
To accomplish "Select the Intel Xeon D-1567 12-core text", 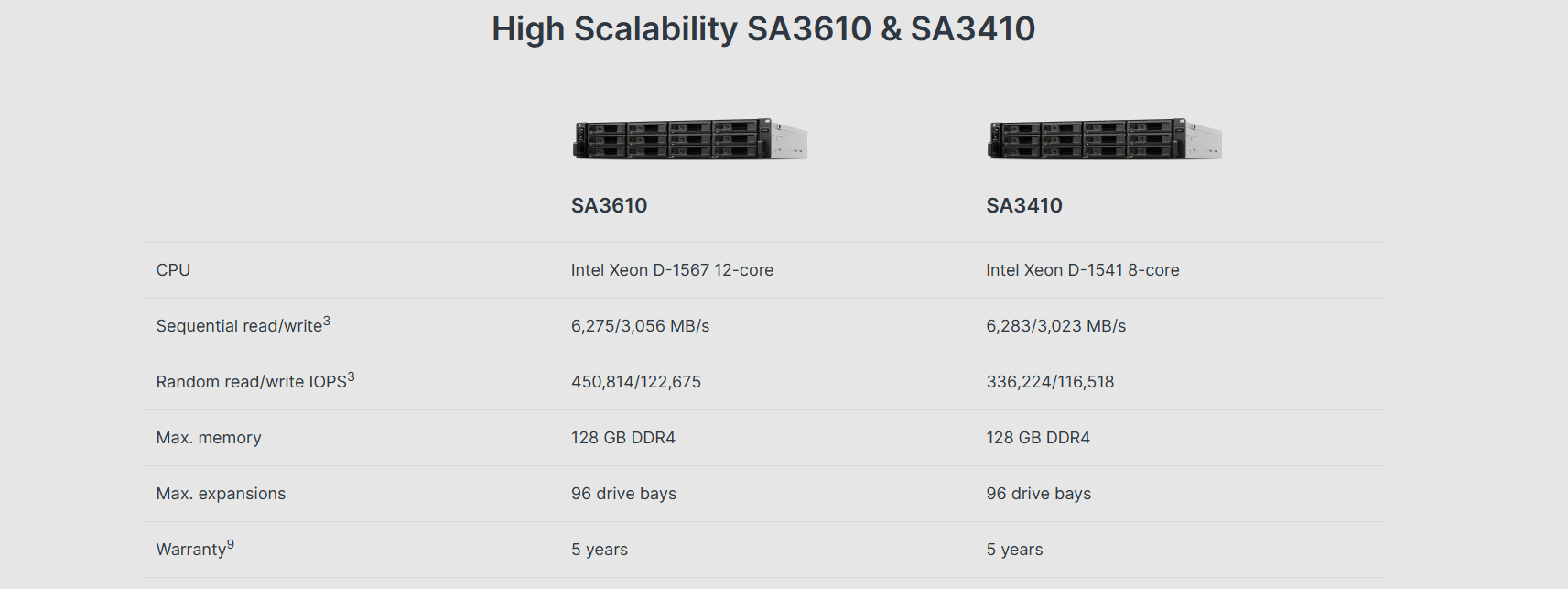I will coord(672,270).
